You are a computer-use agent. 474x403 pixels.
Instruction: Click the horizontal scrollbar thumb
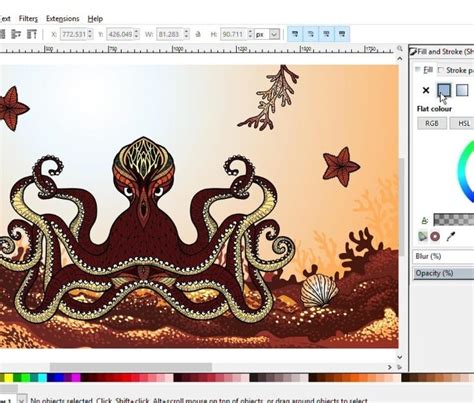click(x=131, y=367)
